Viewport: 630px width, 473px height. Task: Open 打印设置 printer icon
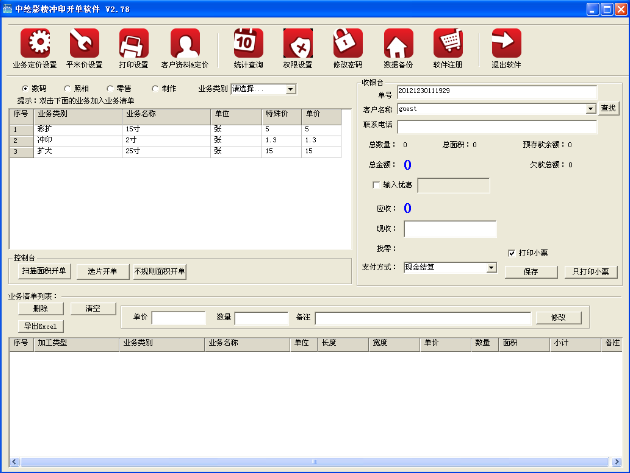click(x=133, y=44)
